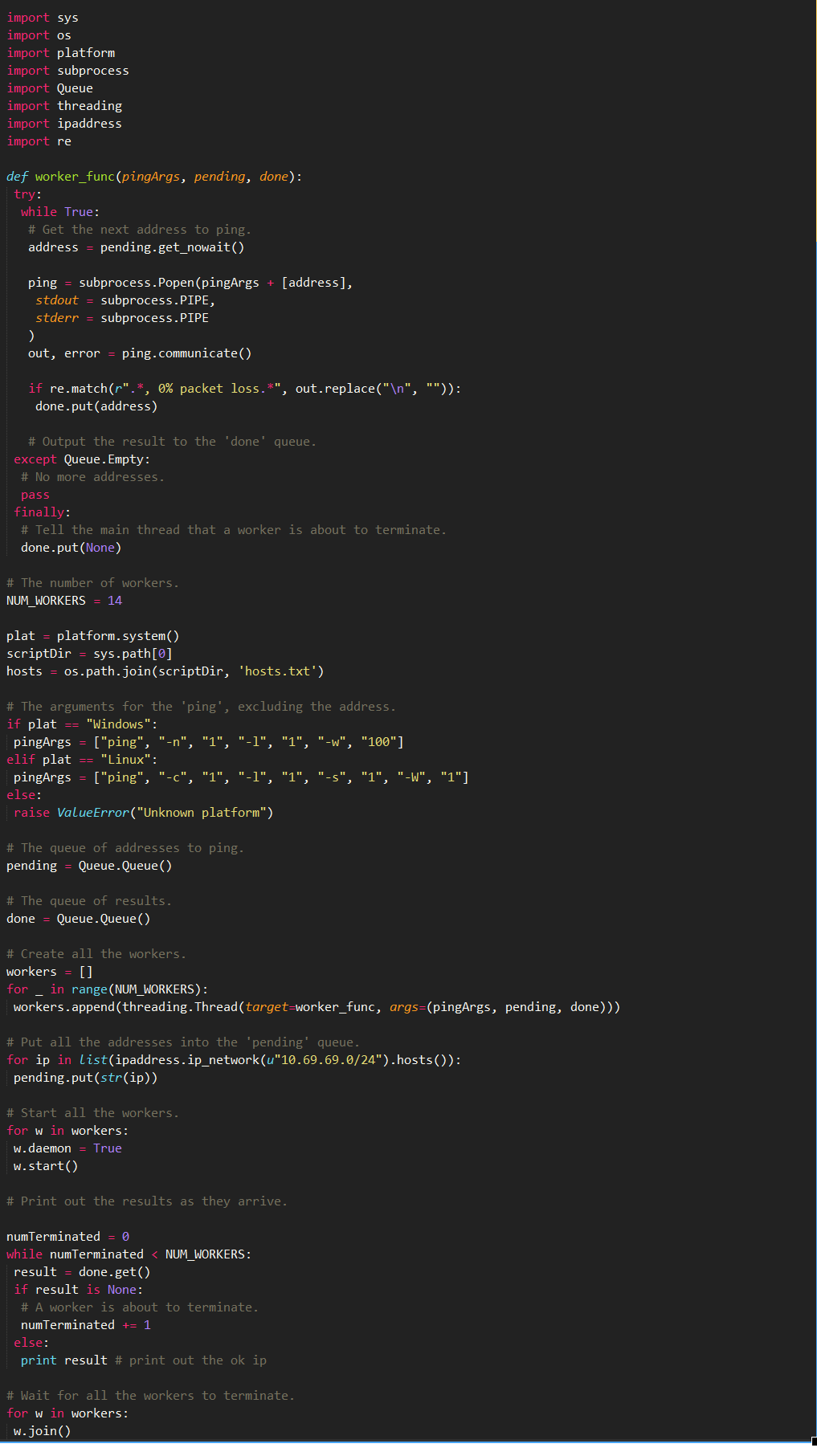Click the 'NUM_WORKERS = 14' line
The image size is (817, 1456).
64,601
